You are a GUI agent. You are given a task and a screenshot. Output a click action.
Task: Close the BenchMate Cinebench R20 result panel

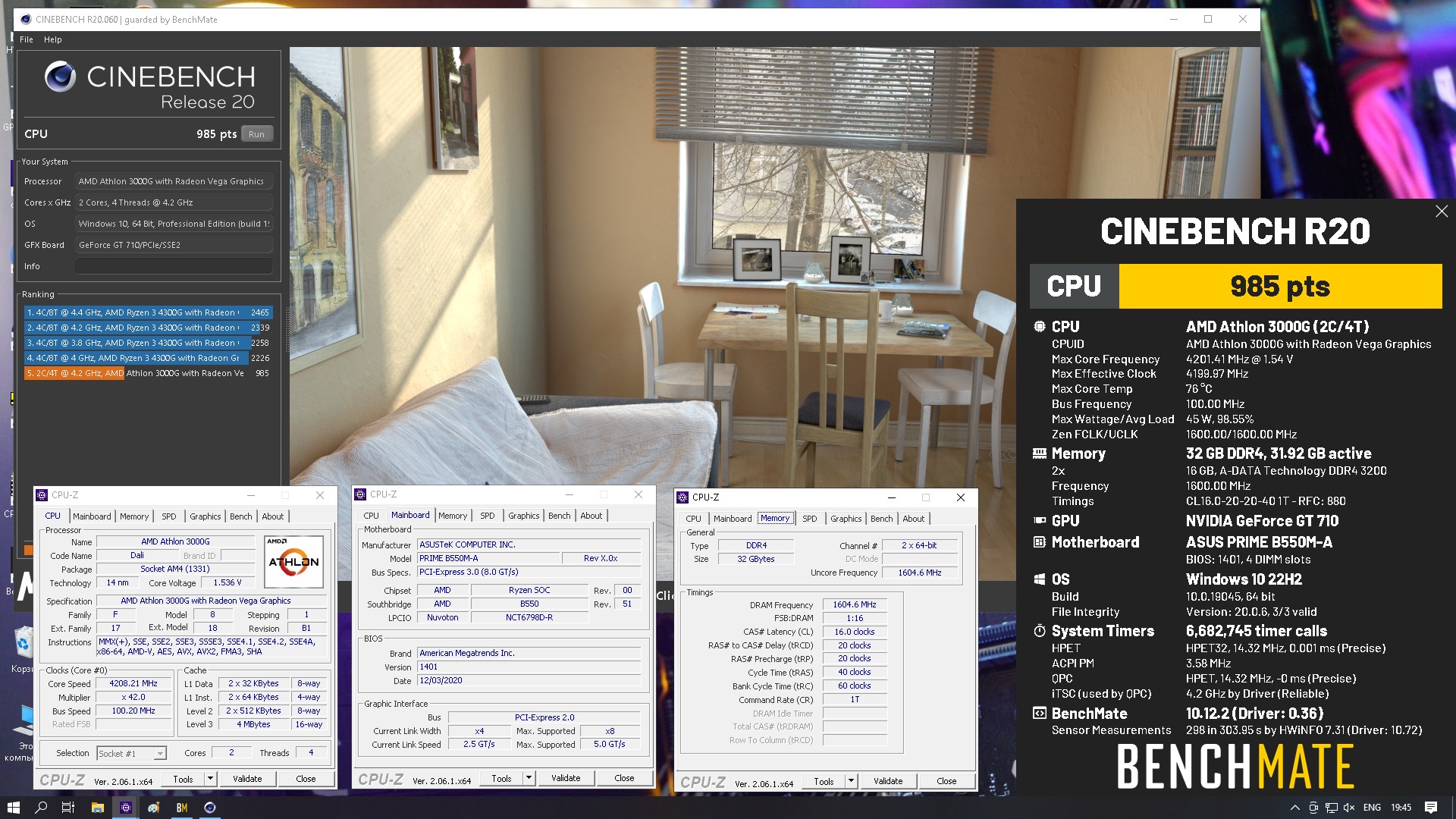[x=1442, y=212]
